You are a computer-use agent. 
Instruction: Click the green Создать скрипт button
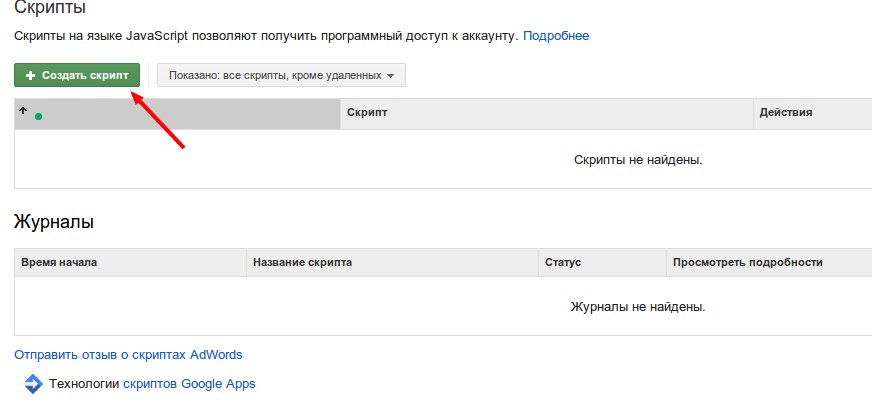[77, 75]
